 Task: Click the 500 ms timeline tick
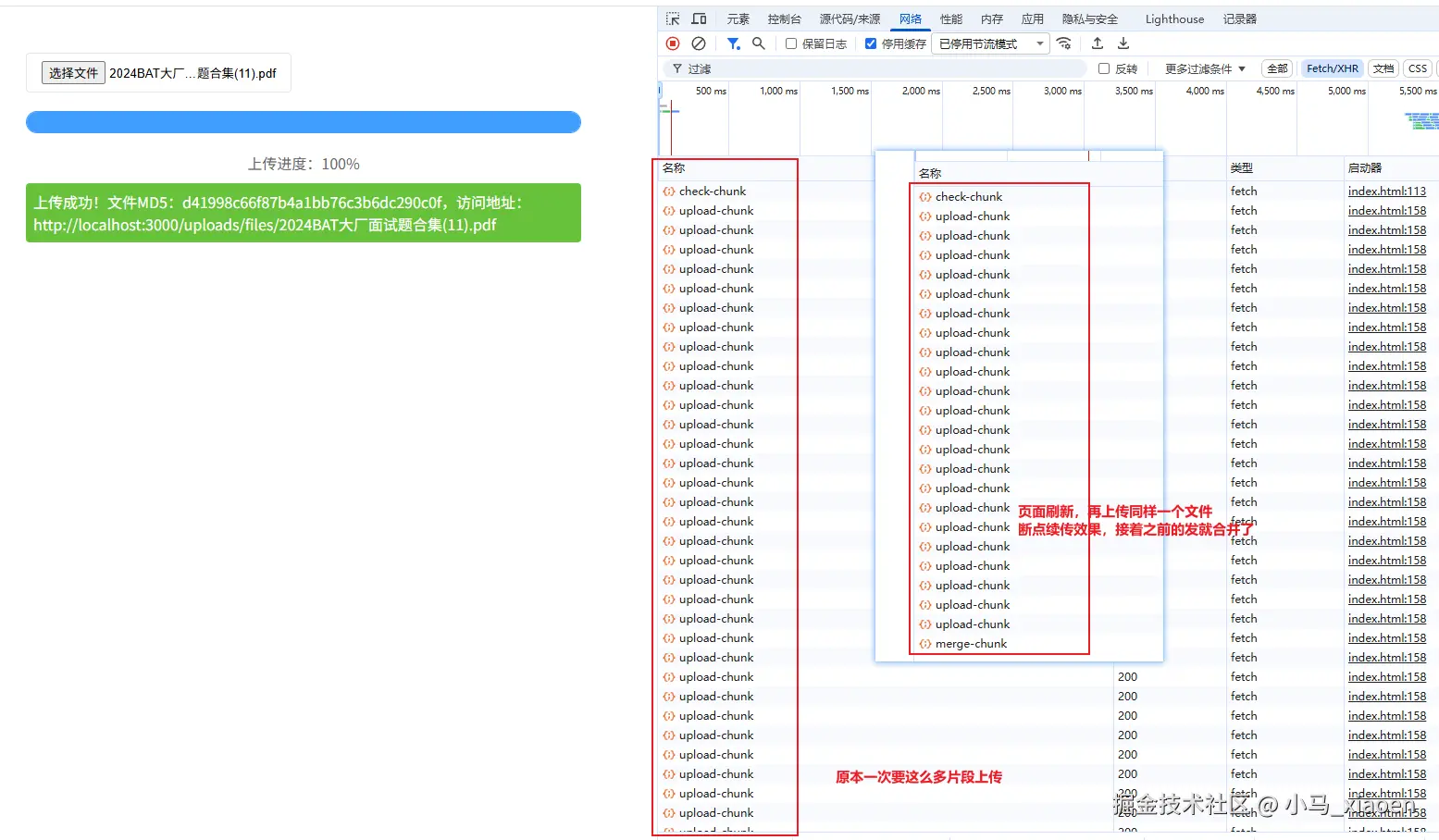pyautogui.click(x=711, y=91)
